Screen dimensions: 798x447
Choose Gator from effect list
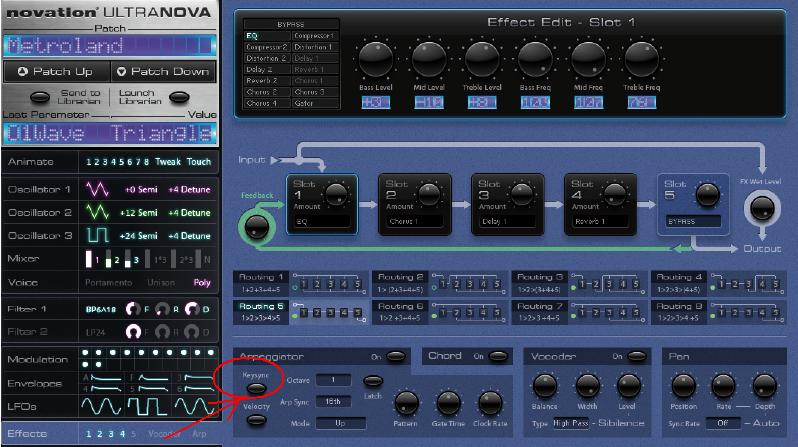point(315,103)
